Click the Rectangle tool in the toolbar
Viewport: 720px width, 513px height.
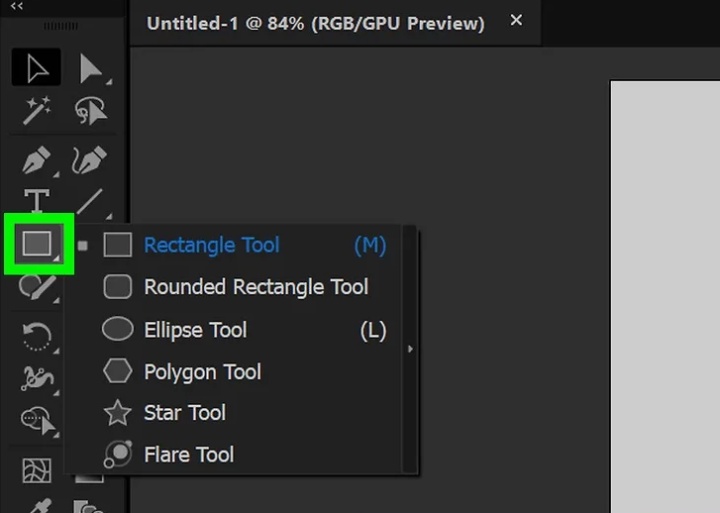click(38, 243)
